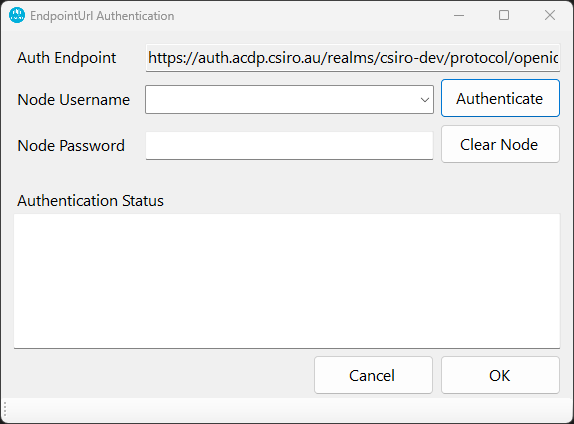Expand the Node Username dropdown arrow
574x424 pixels.
pos(425,100)
